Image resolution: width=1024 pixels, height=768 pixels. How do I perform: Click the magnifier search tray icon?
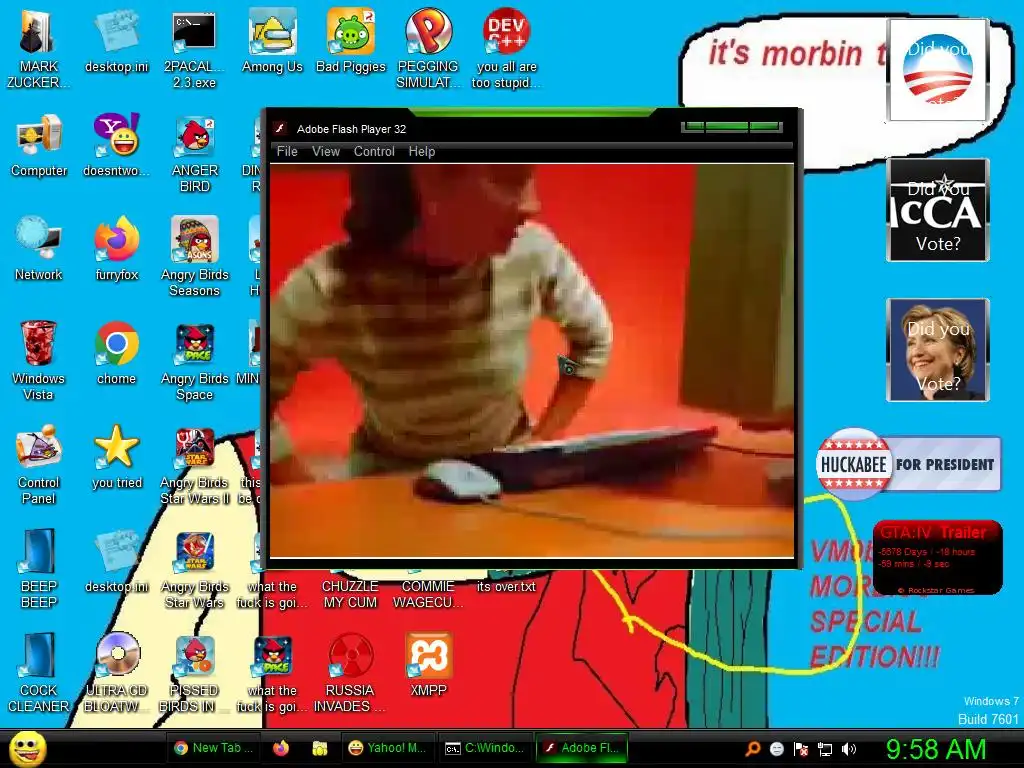(x=753, y=749)
